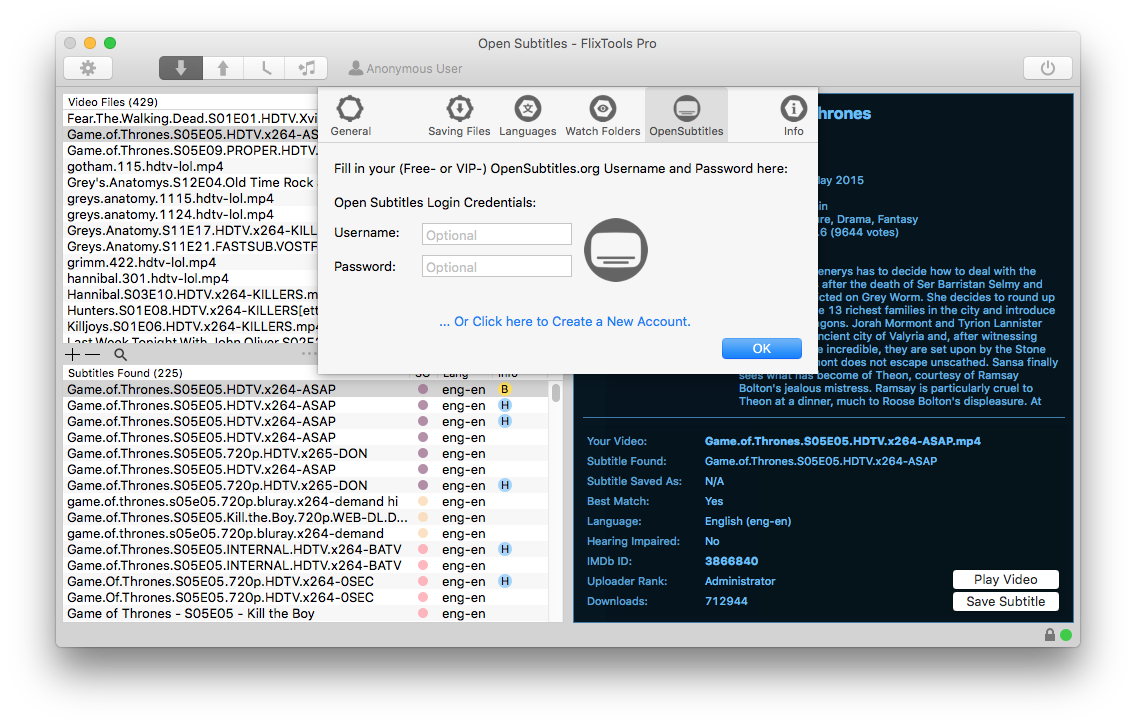The height and width of the screenshot is (727, 1136).
Task: Click the IMDb ID 3866840 value
Action: (731, 561)
